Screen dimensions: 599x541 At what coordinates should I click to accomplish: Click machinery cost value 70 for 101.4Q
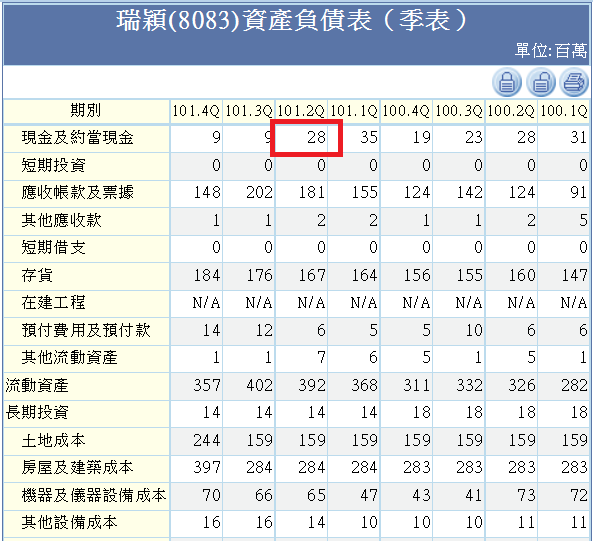tap(212, 495)
